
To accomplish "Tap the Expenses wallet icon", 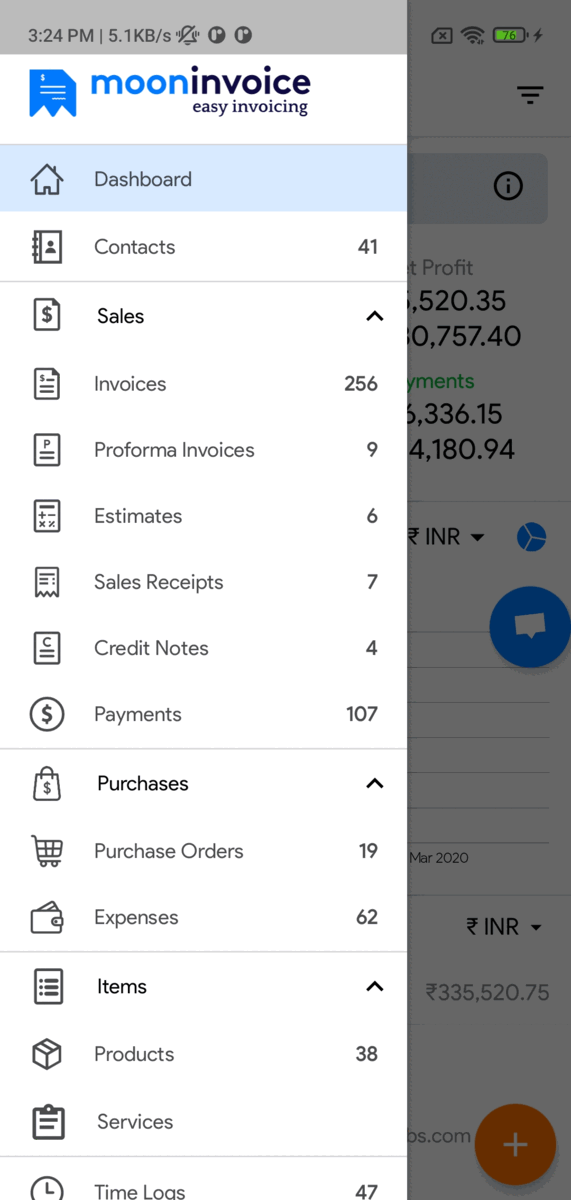I will click(47, 918).
